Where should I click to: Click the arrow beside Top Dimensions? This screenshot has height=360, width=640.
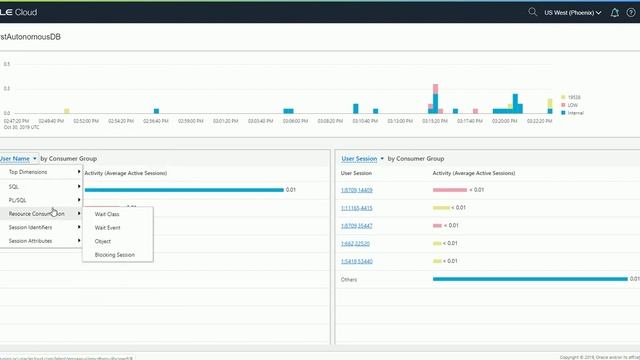tap(79, 172)
